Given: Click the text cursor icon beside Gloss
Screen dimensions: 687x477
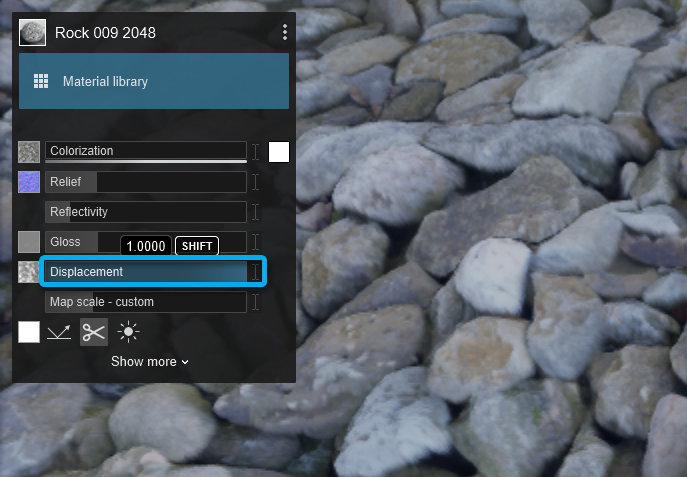Looking at the screenshot, I should [x=256, y=242].
